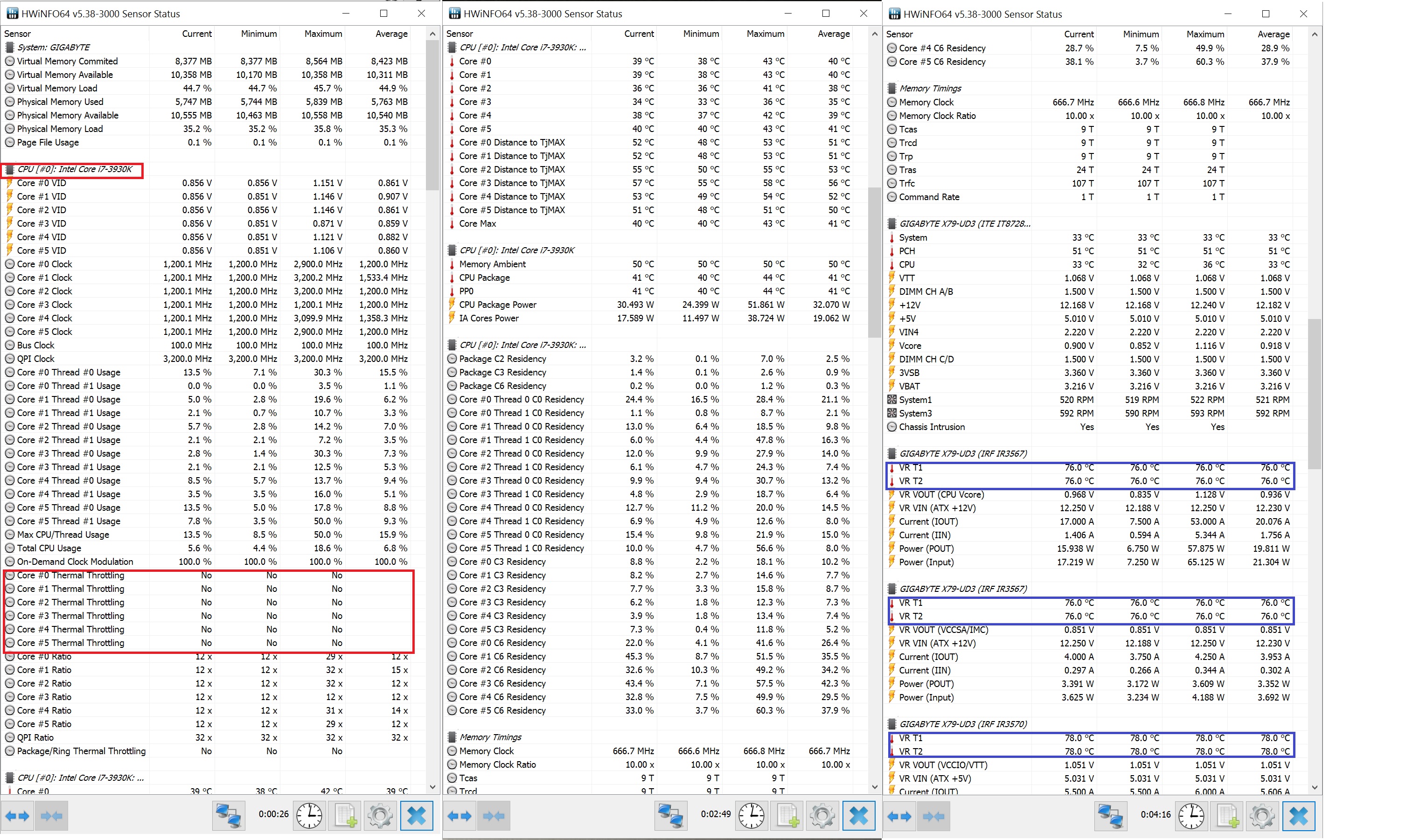The width and height of the screenshot is (1413, 840).
Task: Click scrollbar down arrow in window showing 0:00:26
Action: click(432, 787)
